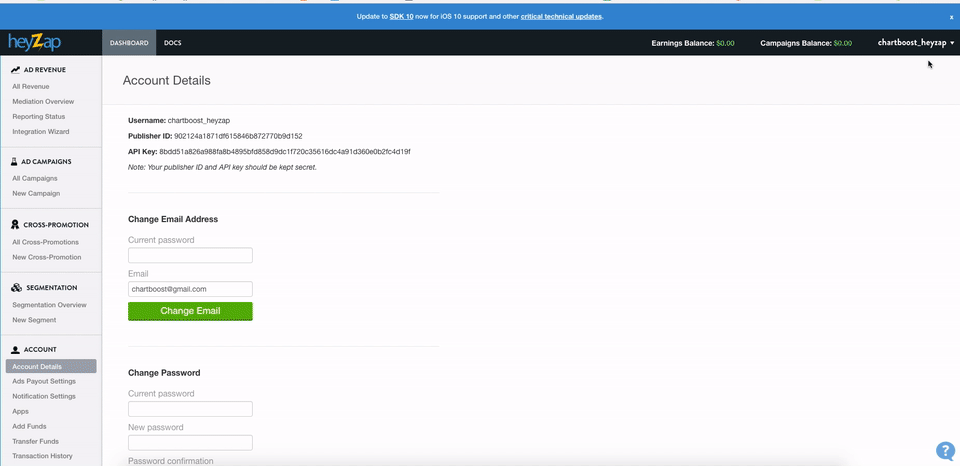Screen dimensions: 960x466
Task: Switch to the Dashboard tab
Action: point(129,43)
